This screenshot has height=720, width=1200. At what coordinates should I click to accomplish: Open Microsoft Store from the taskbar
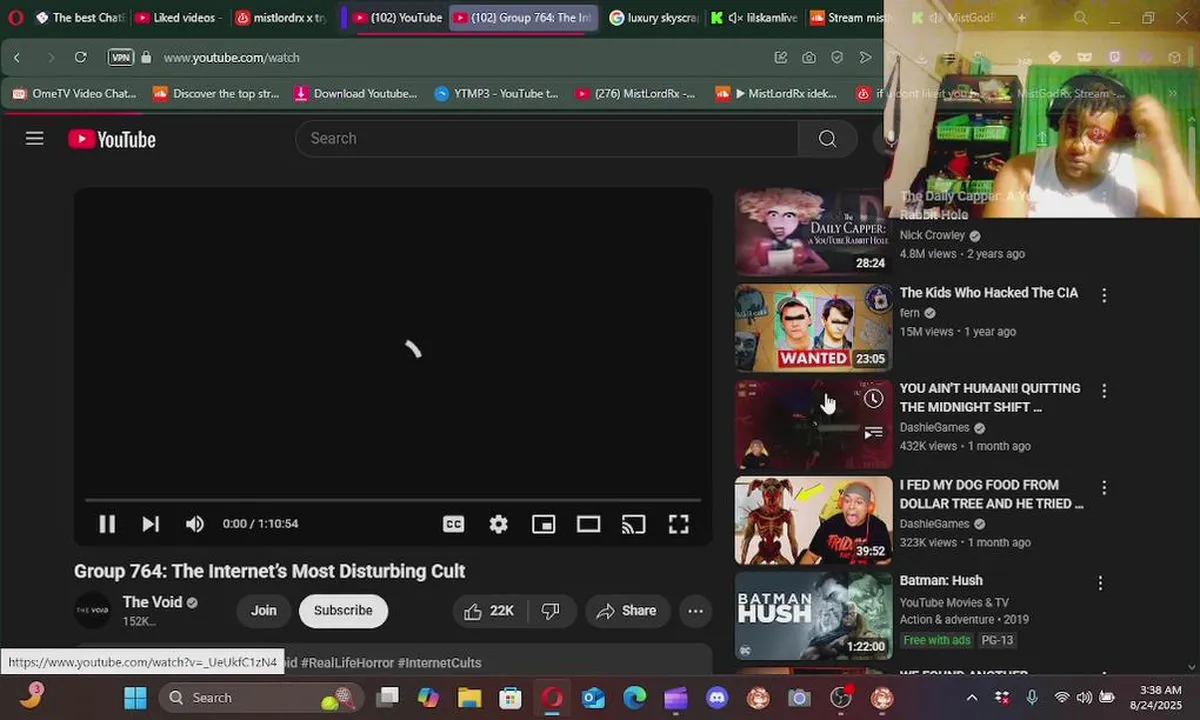(510, 697)
